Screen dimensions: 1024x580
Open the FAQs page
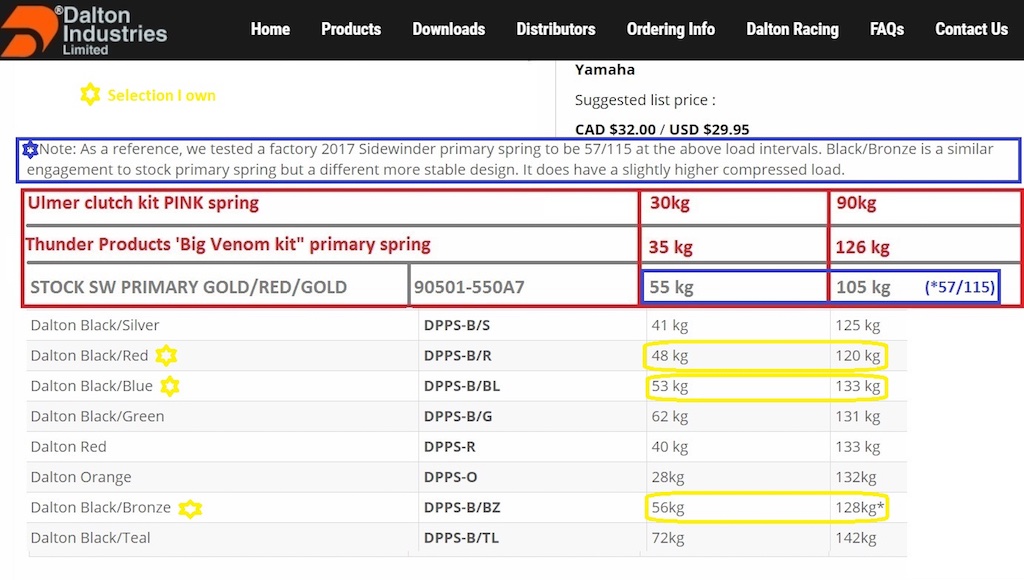887,29
